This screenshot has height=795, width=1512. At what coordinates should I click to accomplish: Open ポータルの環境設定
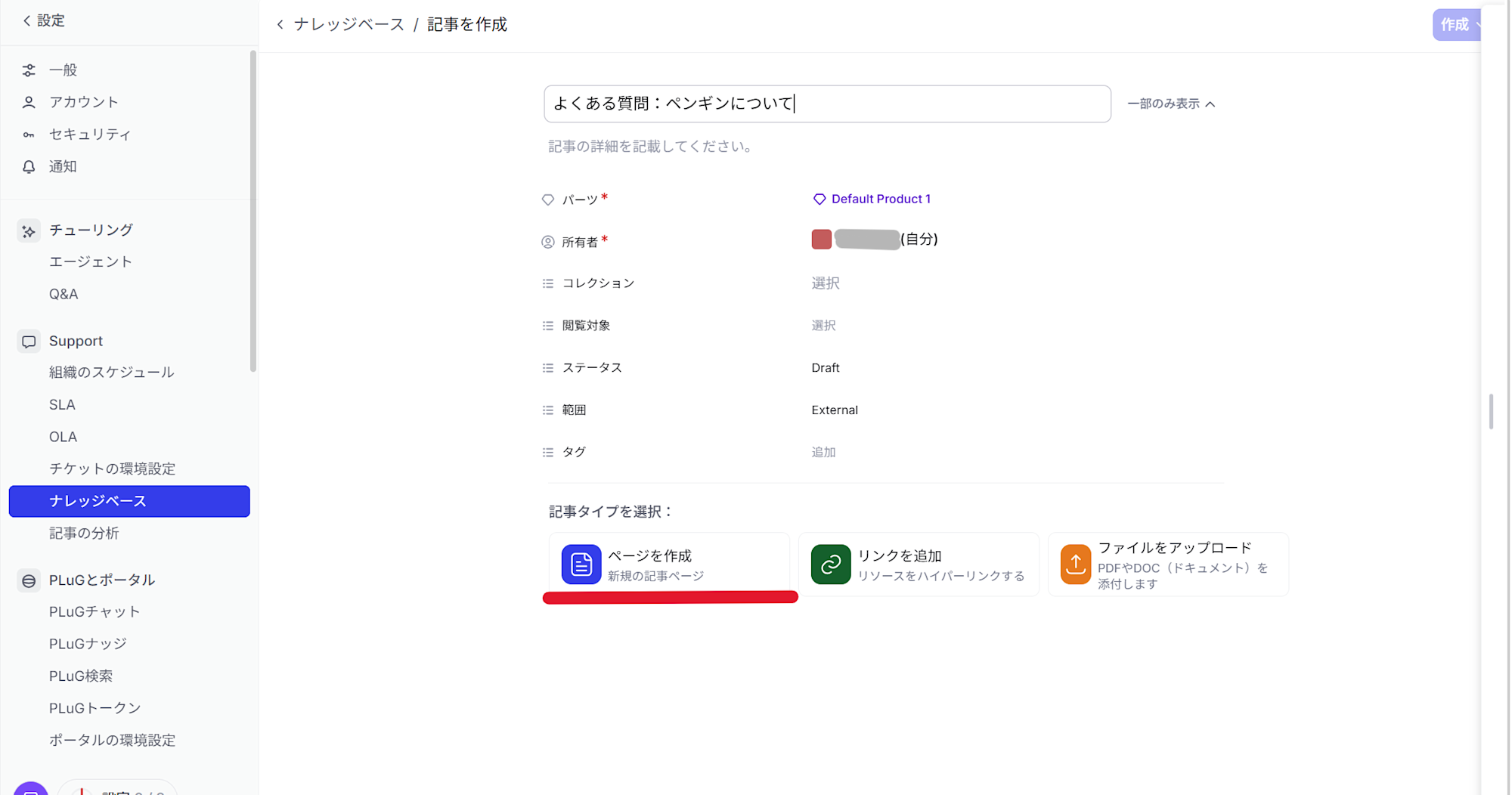pos(113,741)
